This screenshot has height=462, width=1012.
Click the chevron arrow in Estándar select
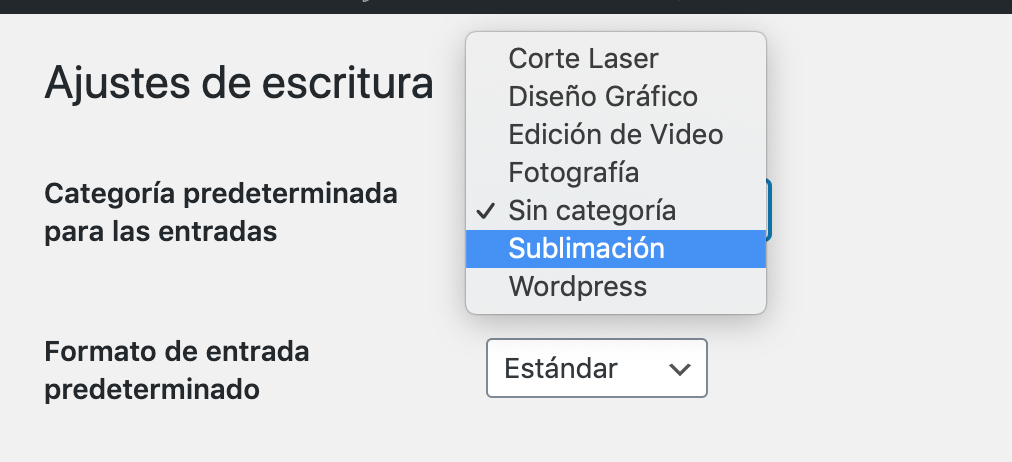click(680, 370)
